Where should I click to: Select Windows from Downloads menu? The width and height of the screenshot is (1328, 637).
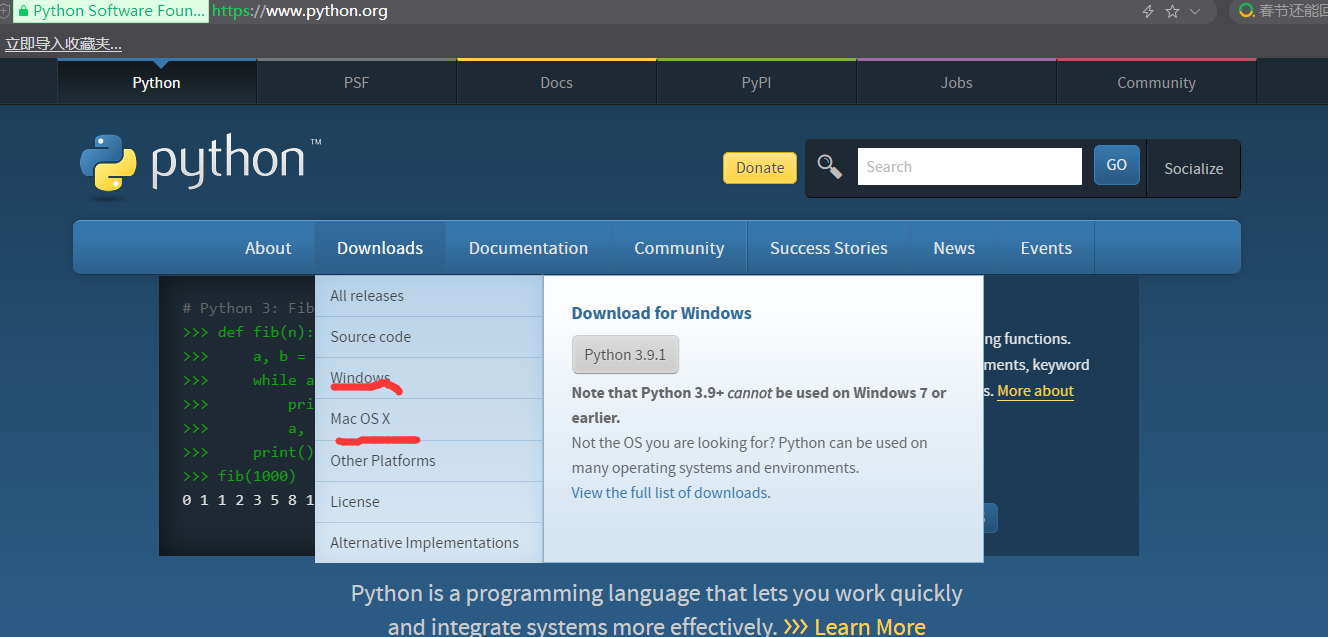click(x=429, y=378)
